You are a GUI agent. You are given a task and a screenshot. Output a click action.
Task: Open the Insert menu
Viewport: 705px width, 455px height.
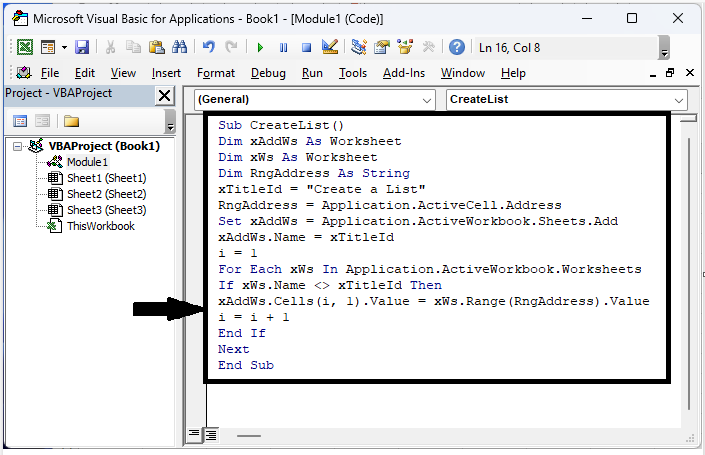click(166, 73)
